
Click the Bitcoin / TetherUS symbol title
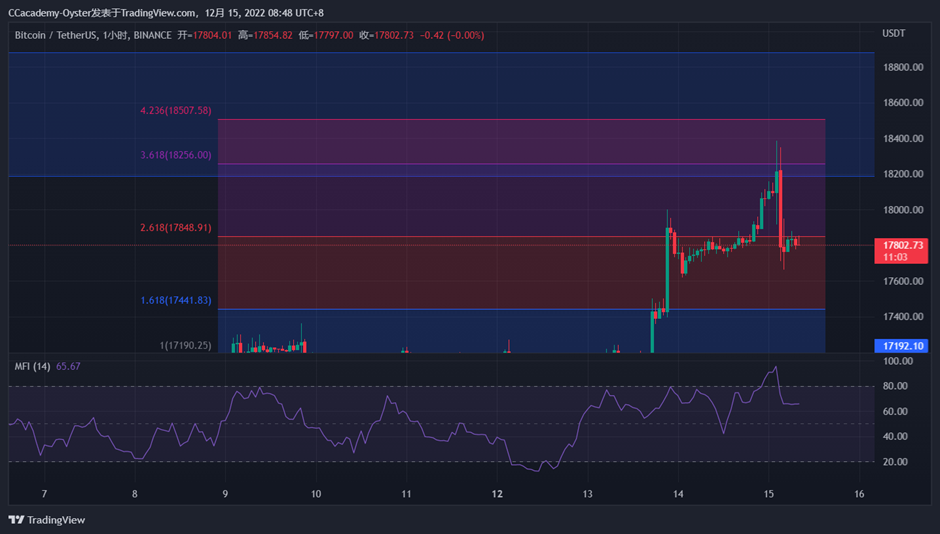[55, 35]
